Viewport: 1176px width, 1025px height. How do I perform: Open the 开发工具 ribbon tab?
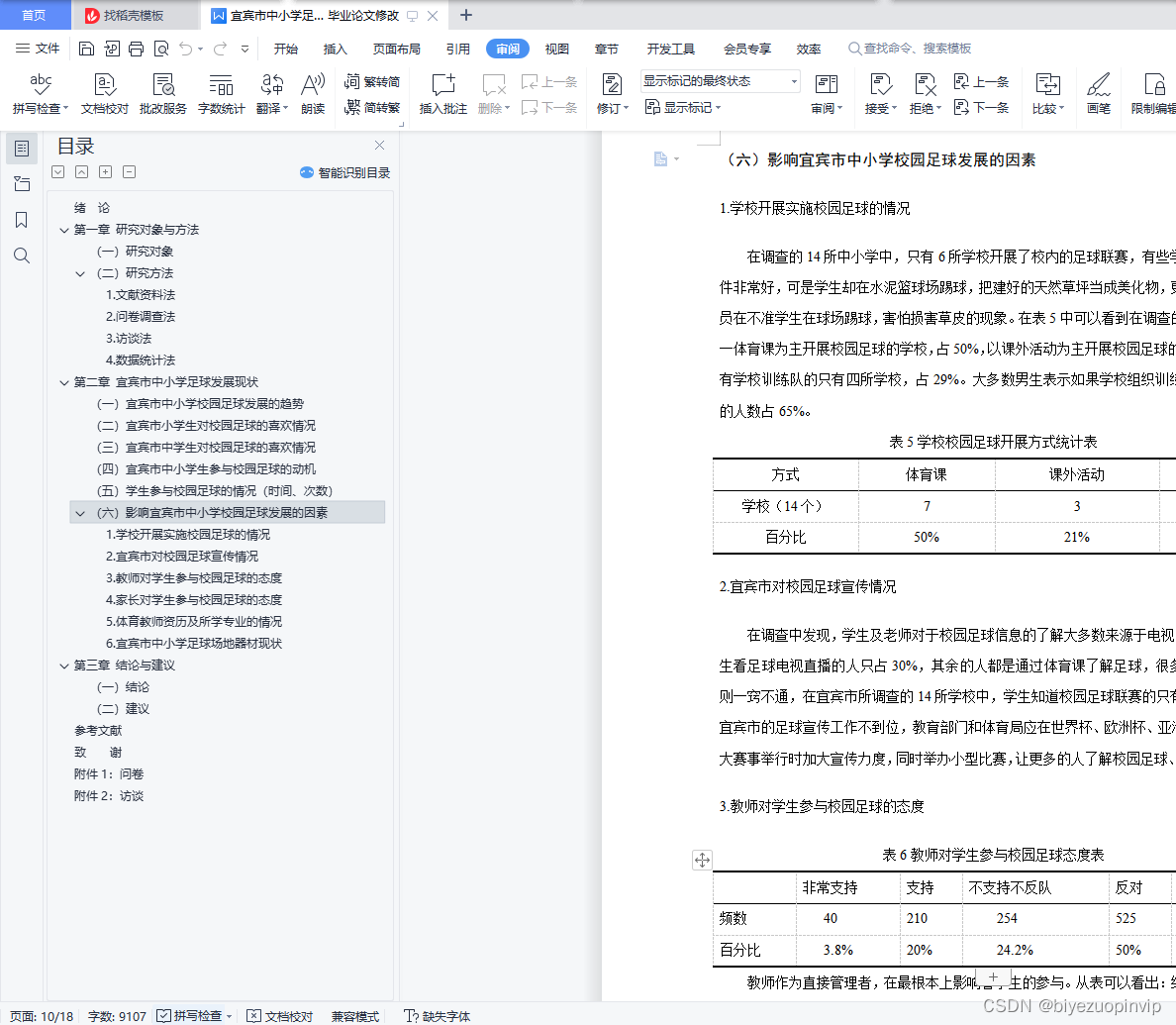pos(671,49)
